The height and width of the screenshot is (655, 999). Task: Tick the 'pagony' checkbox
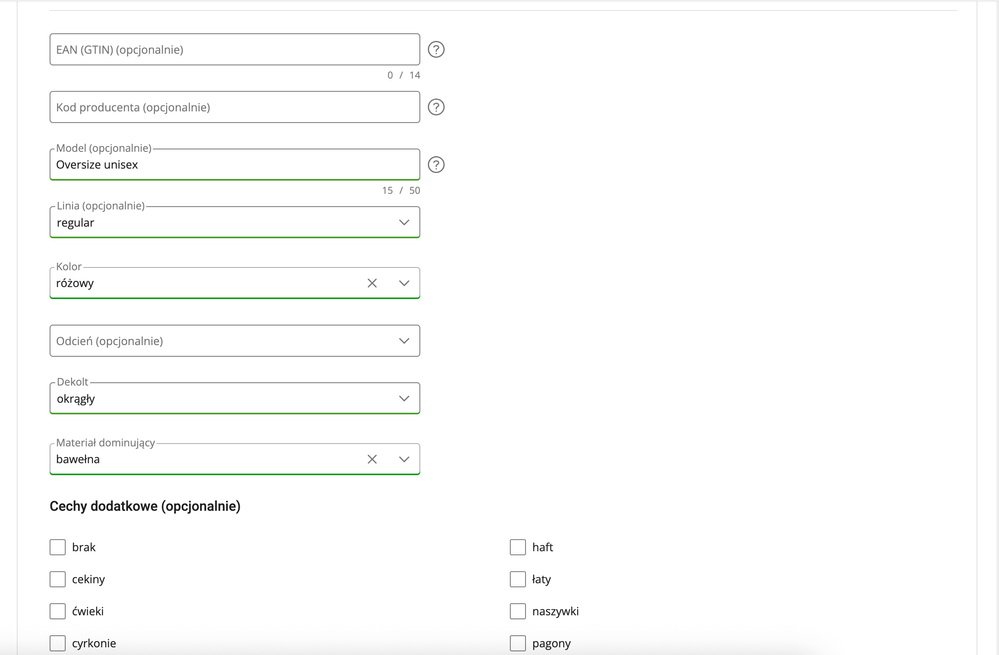[x=518, y=643]
